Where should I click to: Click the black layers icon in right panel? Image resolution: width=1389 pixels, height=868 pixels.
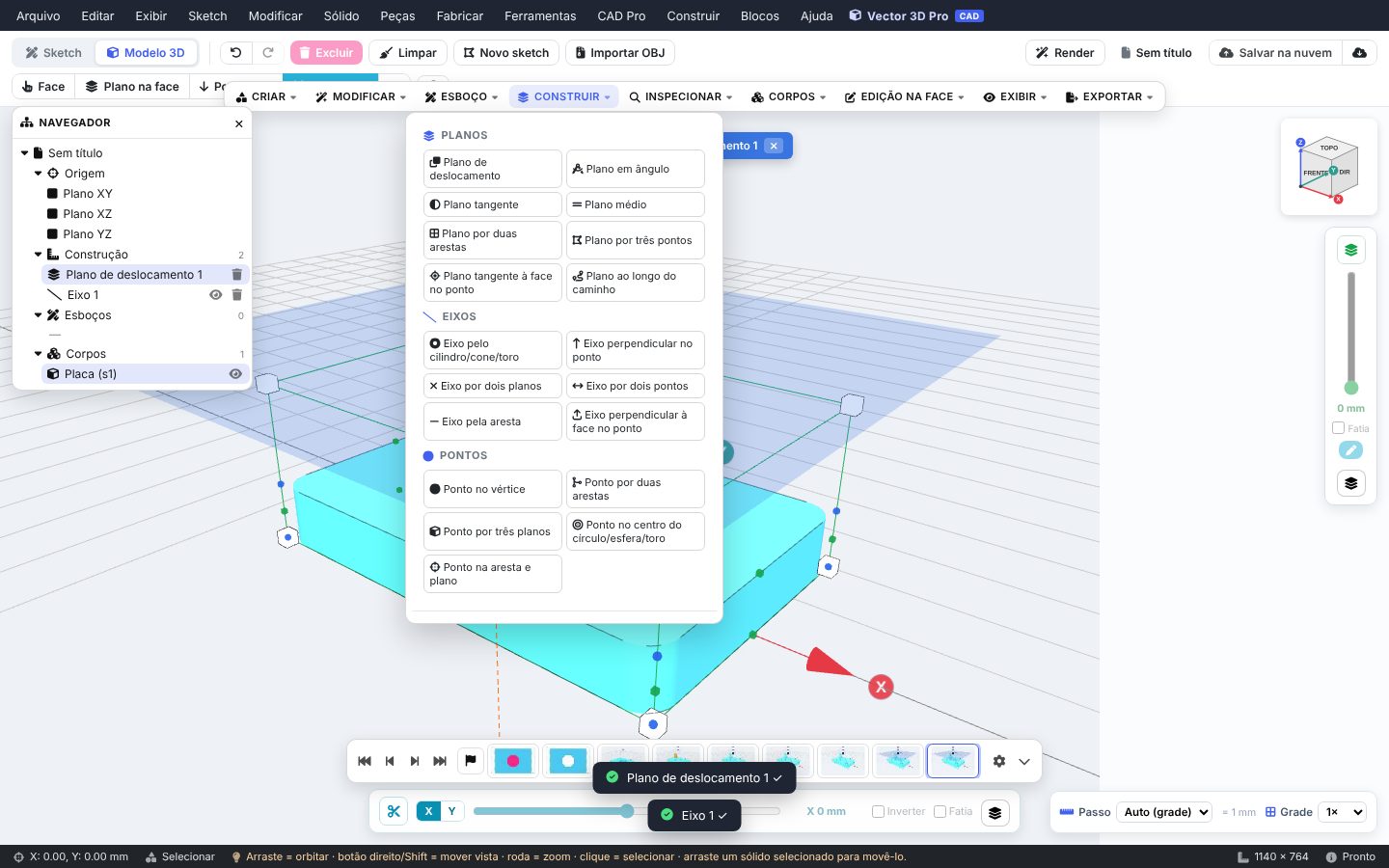click(1350, 483)
